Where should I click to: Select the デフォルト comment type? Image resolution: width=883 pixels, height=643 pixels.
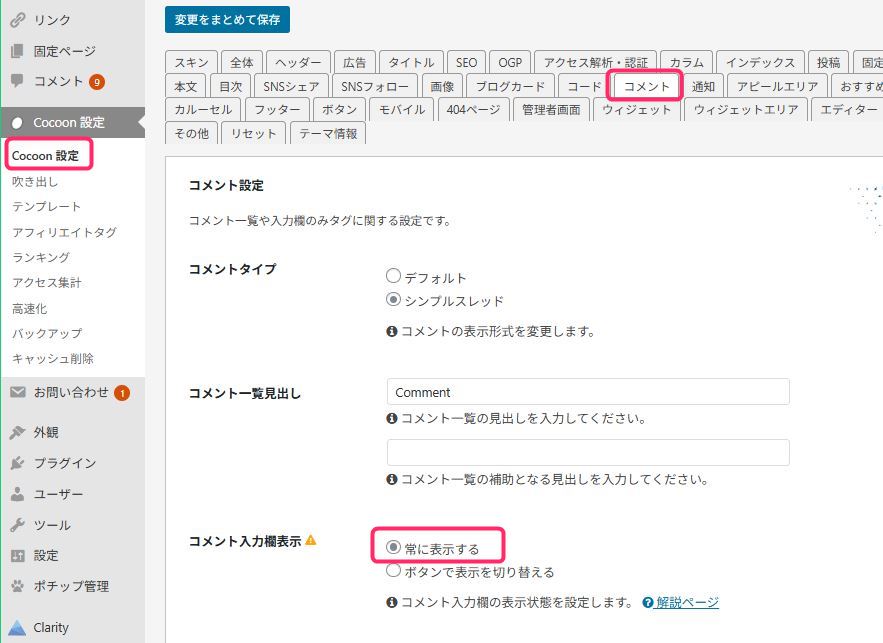(x=393, y=276)
